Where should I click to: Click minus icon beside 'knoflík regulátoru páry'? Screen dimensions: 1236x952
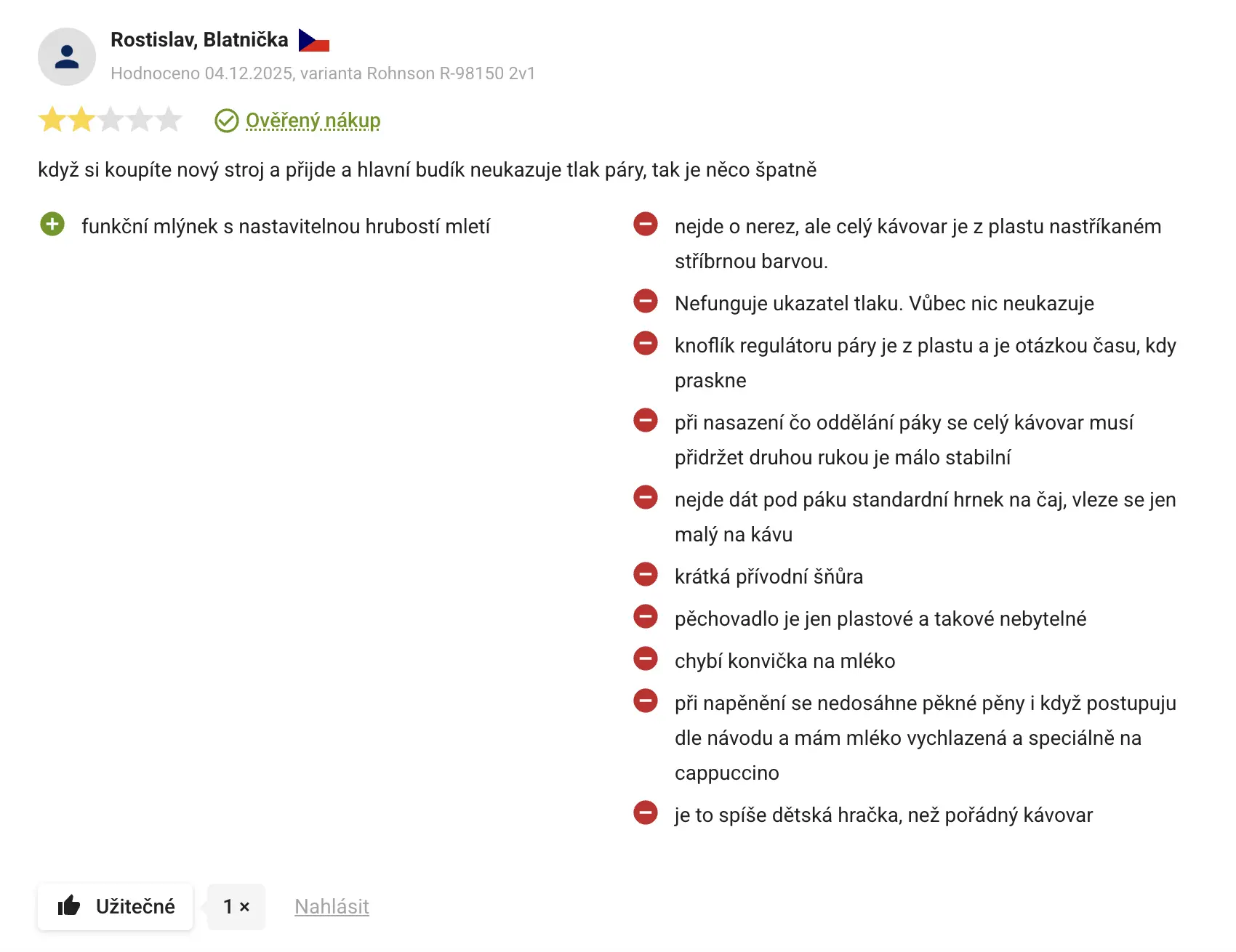click(646, 344)
